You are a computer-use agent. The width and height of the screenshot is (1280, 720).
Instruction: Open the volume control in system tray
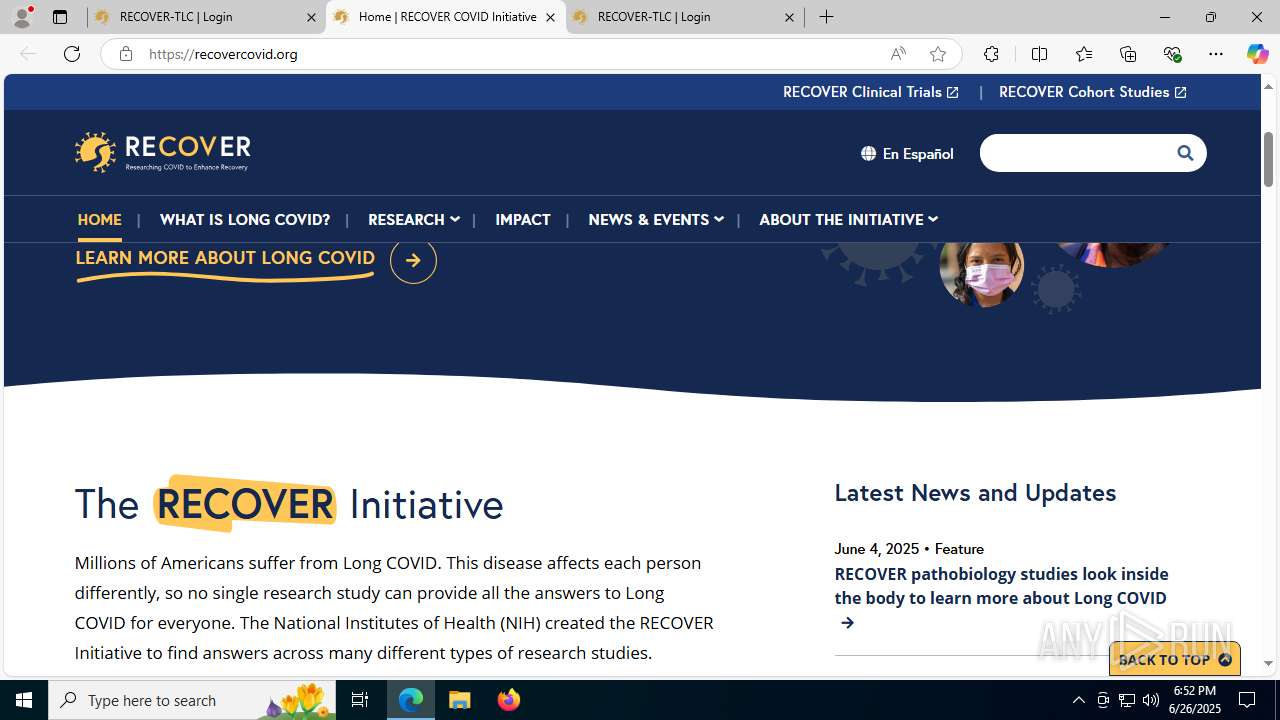[x=1151, y=700]
